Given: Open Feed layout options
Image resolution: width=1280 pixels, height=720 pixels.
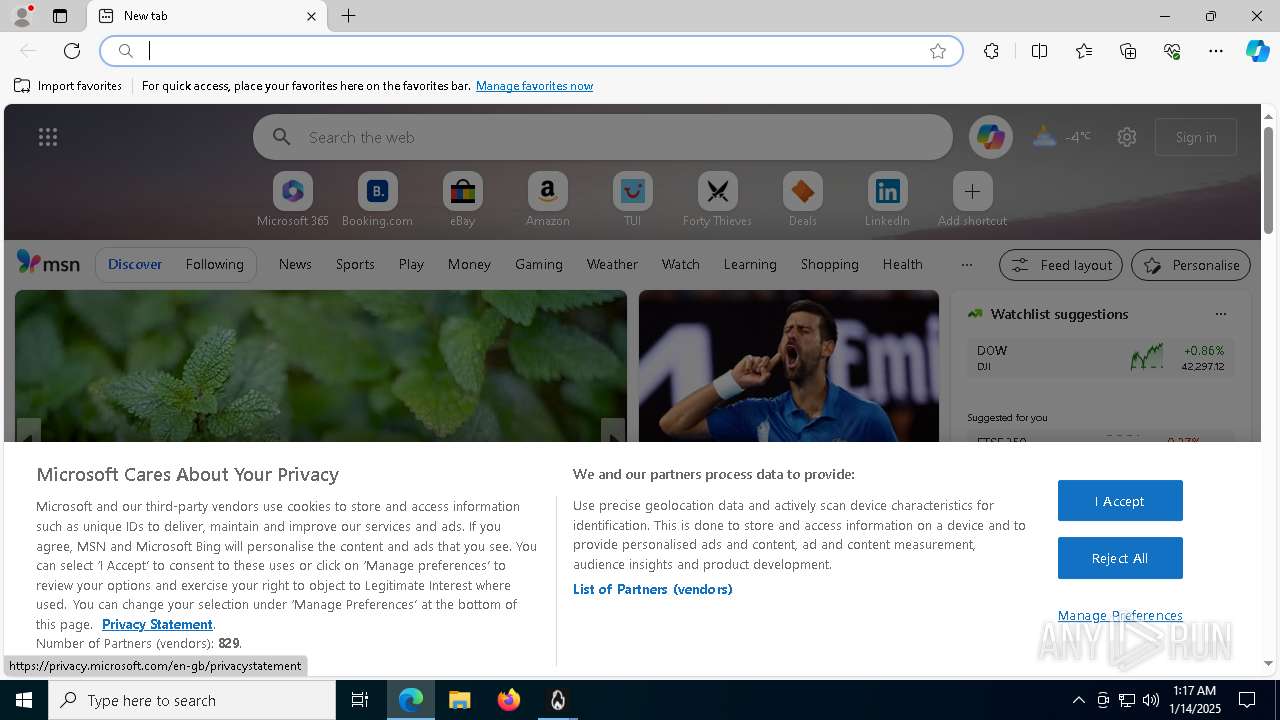Looking at the screenshot, I should pyautogui.click(x=1061, y=265).
